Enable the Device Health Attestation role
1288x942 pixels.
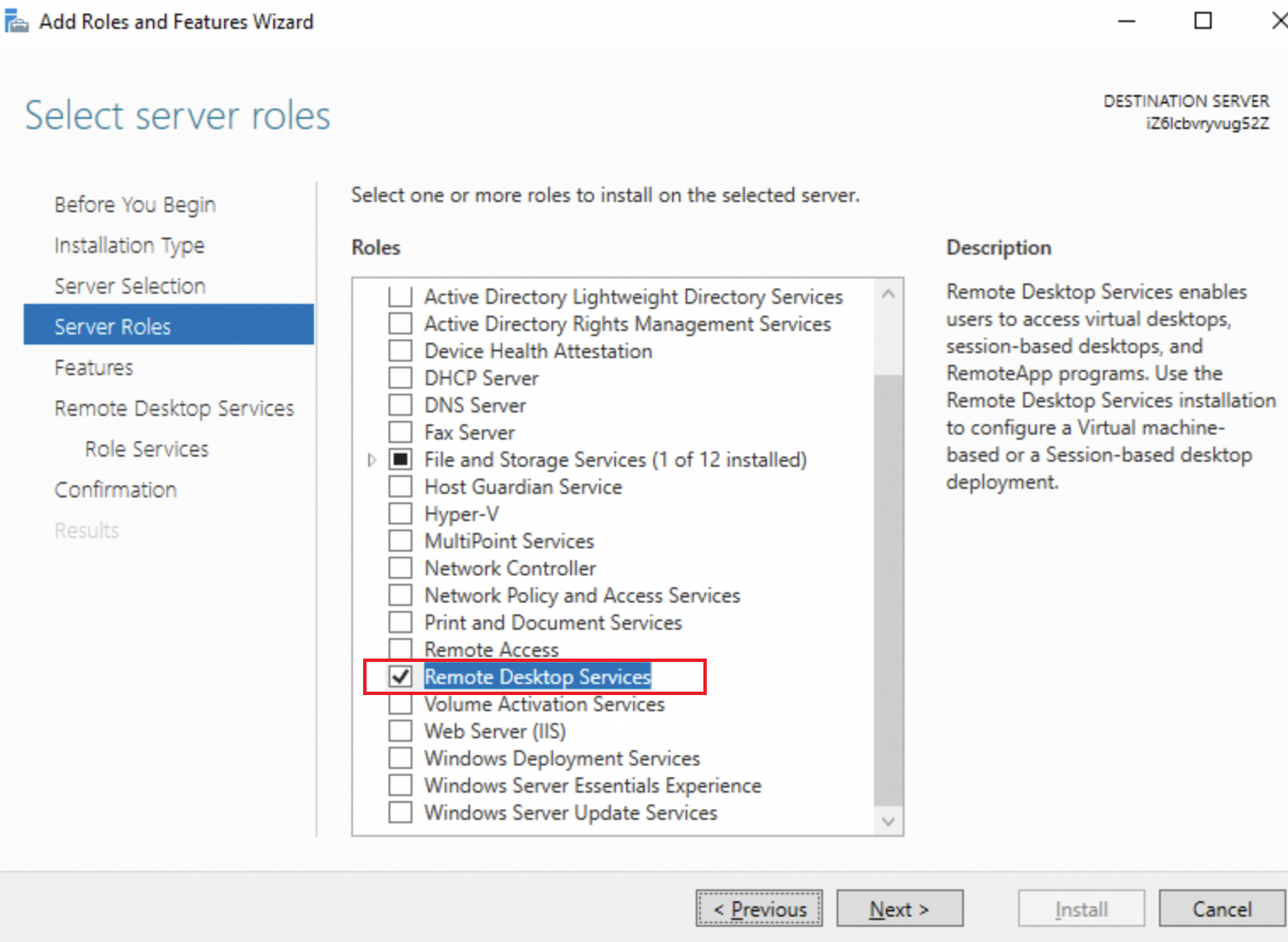pyautogui.click(x=400, y=350)
